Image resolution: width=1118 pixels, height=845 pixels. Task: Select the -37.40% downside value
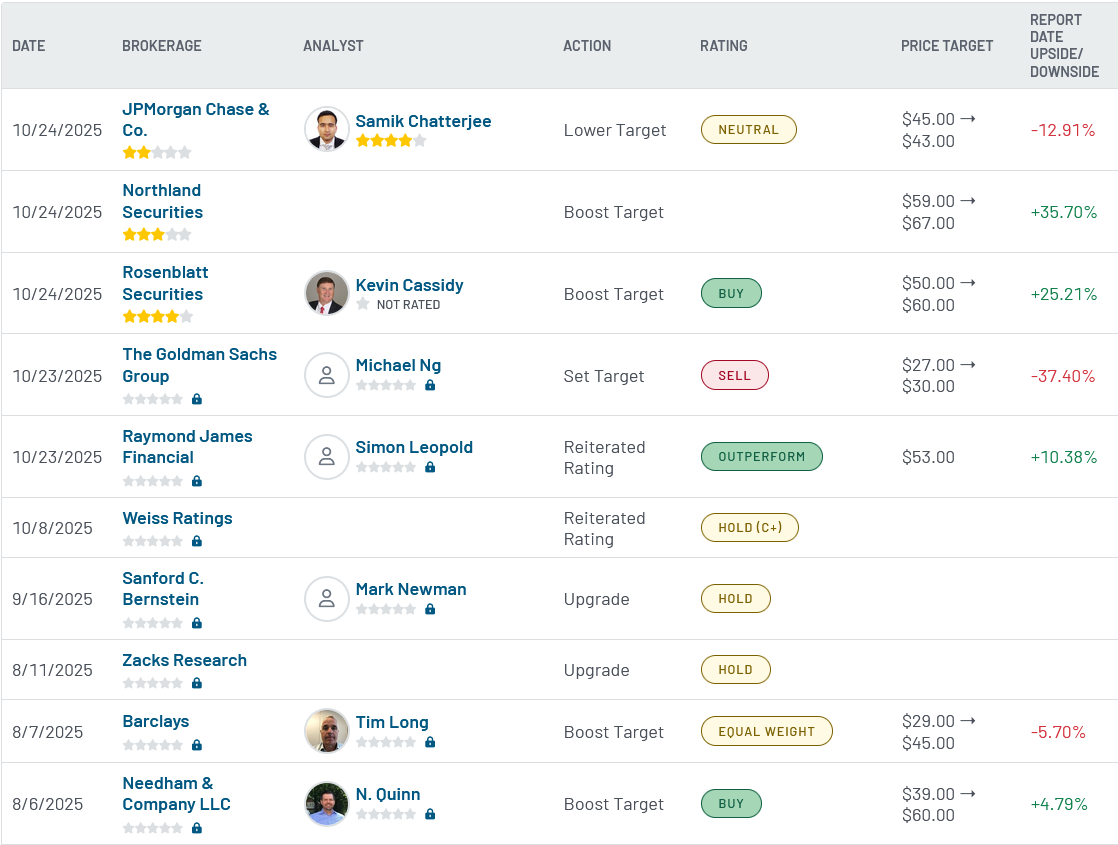point(1062,376)
